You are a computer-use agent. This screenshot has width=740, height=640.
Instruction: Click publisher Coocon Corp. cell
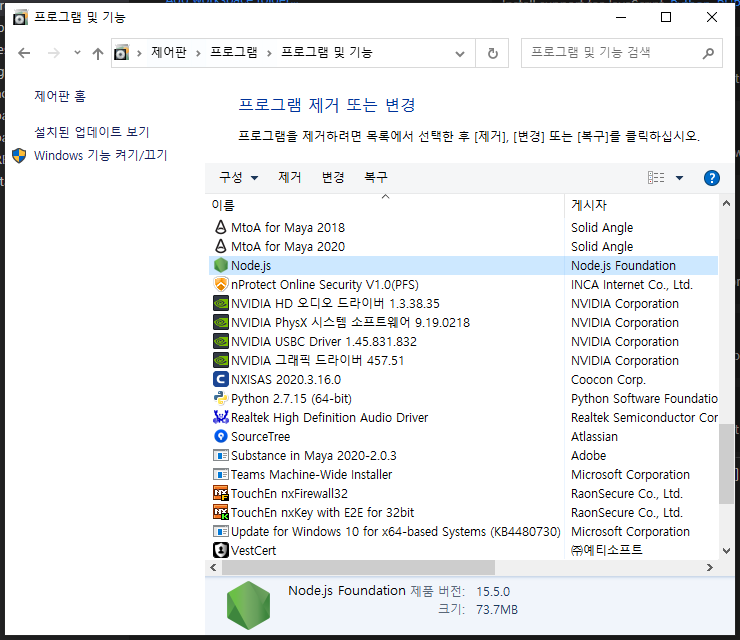[x=608, y=379]
